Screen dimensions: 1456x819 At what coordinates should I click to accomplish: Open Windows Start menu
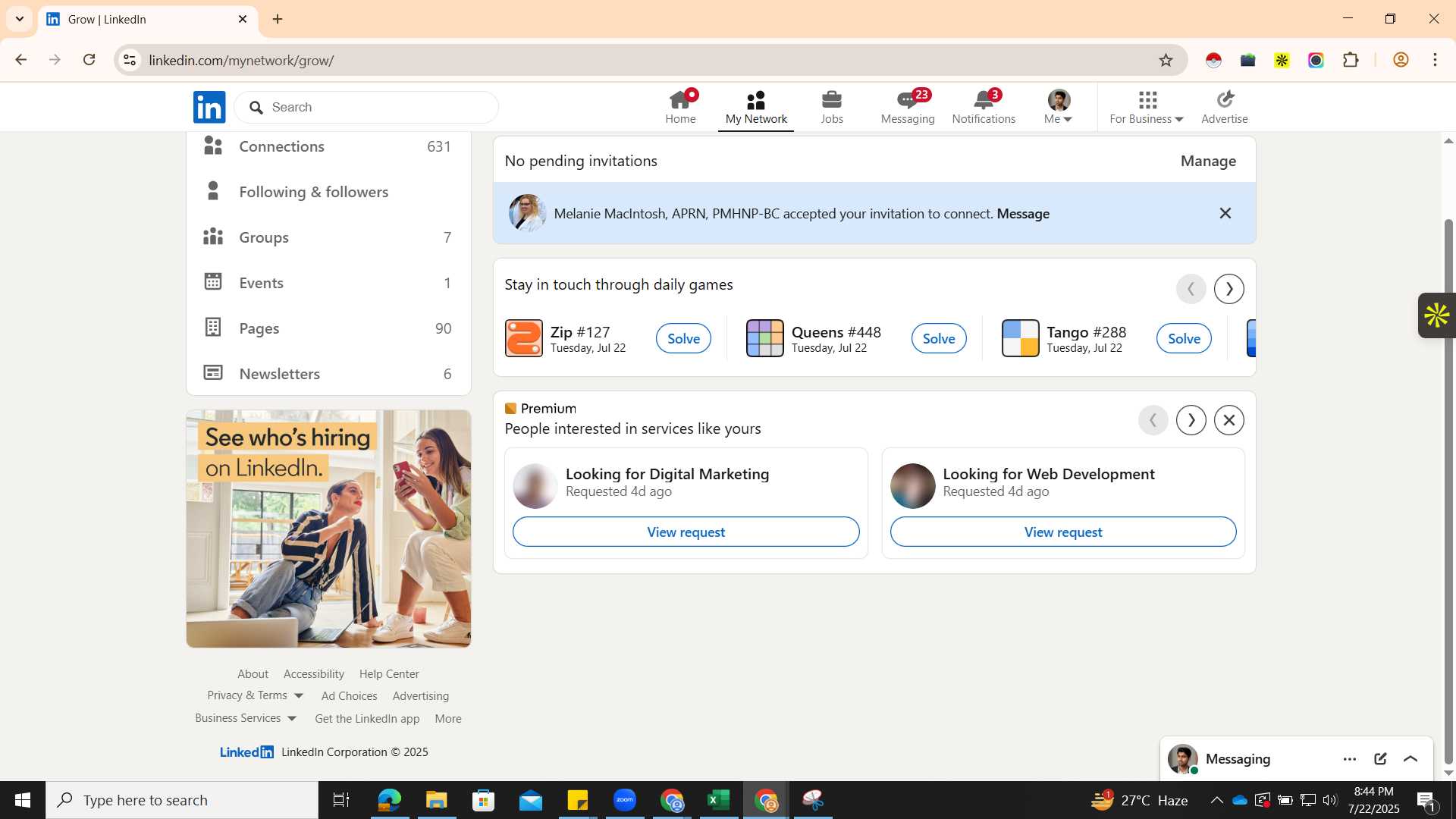[23, 800]
